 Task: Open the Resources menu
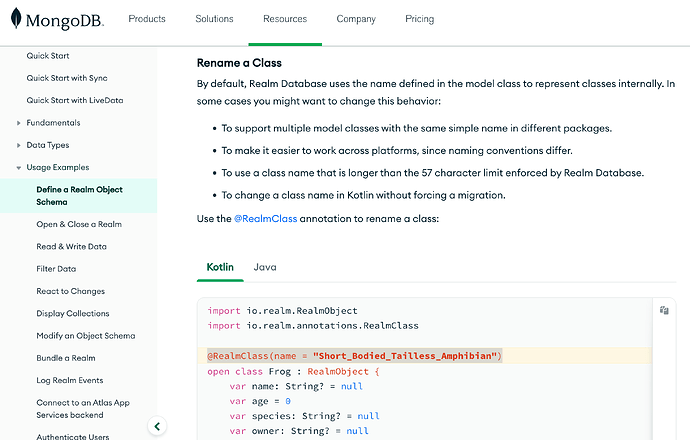[x=285, y=19]
